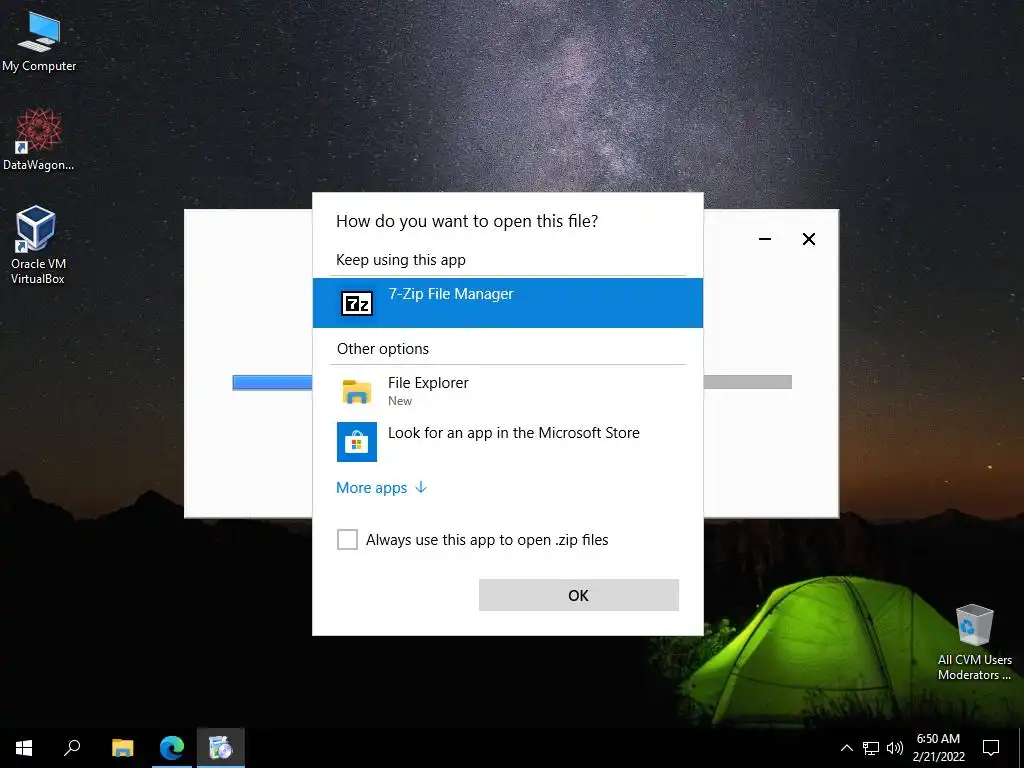Close the background installer window
The height and width of the screenshot is (768, 1024).
[x=808, y=239]
